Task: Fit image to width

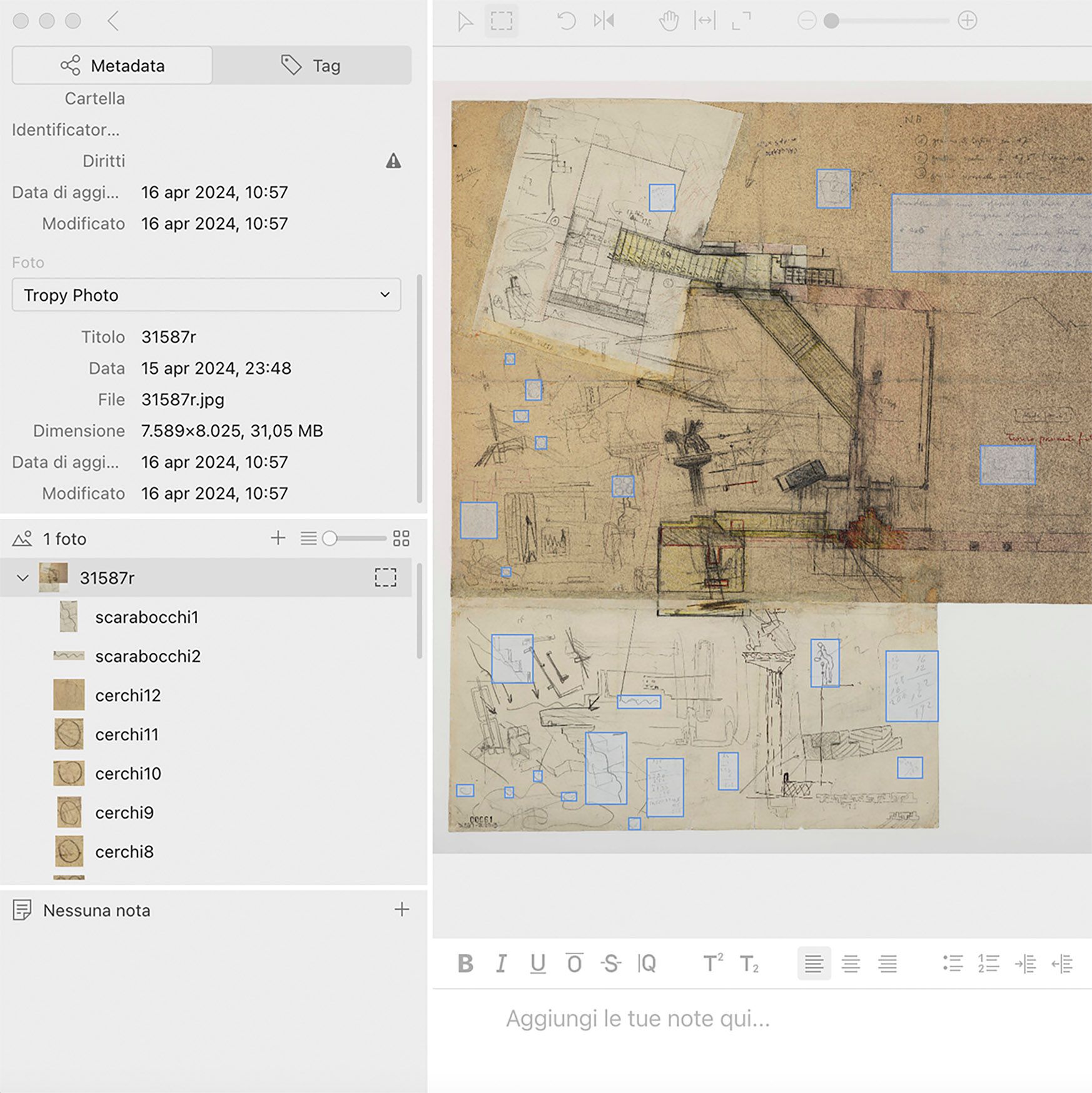Action: pos(705,21)
